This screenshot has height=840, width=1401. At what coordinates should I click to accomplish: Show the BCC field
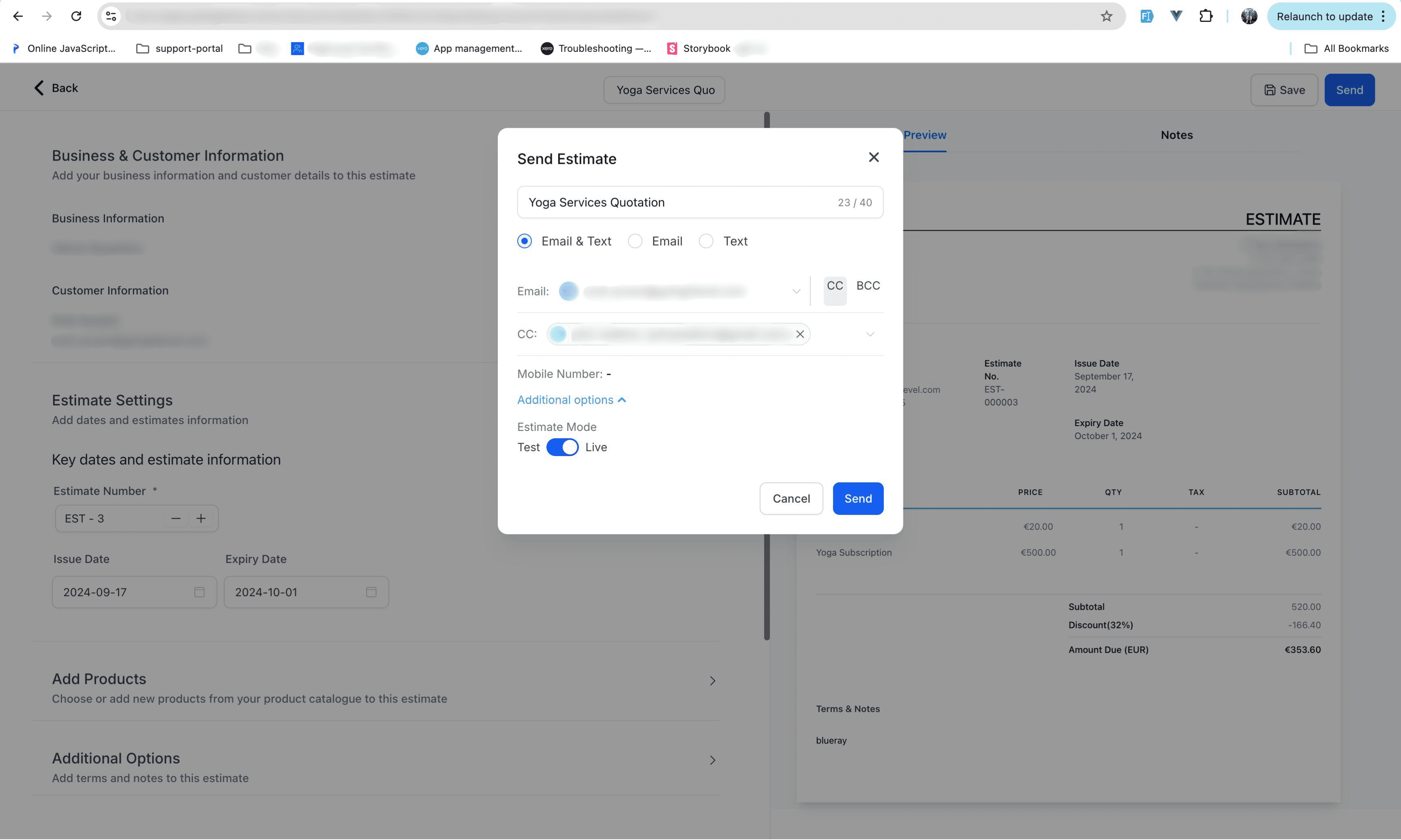(x=868, y=286)
